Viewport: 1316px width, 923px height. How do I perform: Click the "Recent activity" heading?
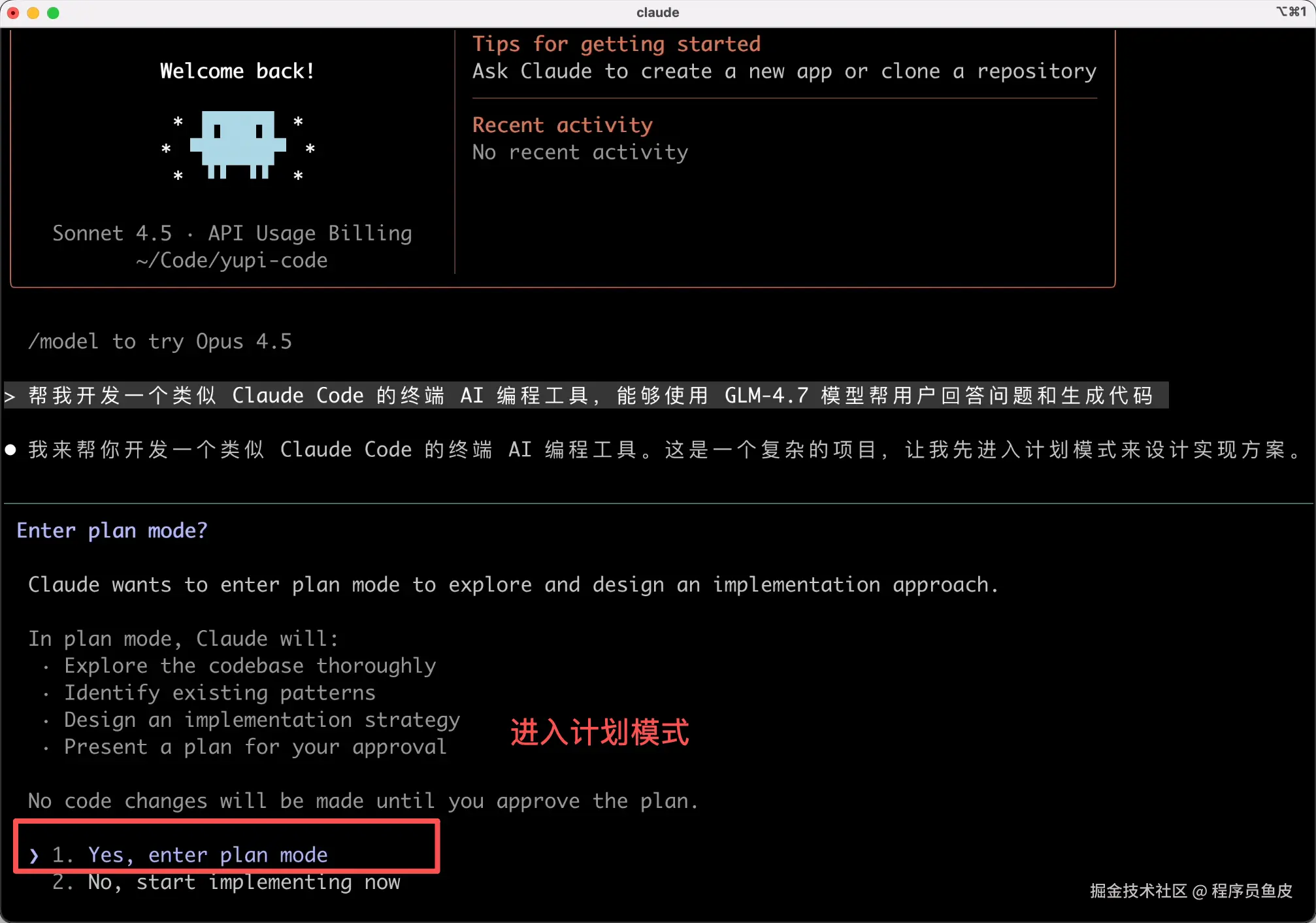coord(563,125)
